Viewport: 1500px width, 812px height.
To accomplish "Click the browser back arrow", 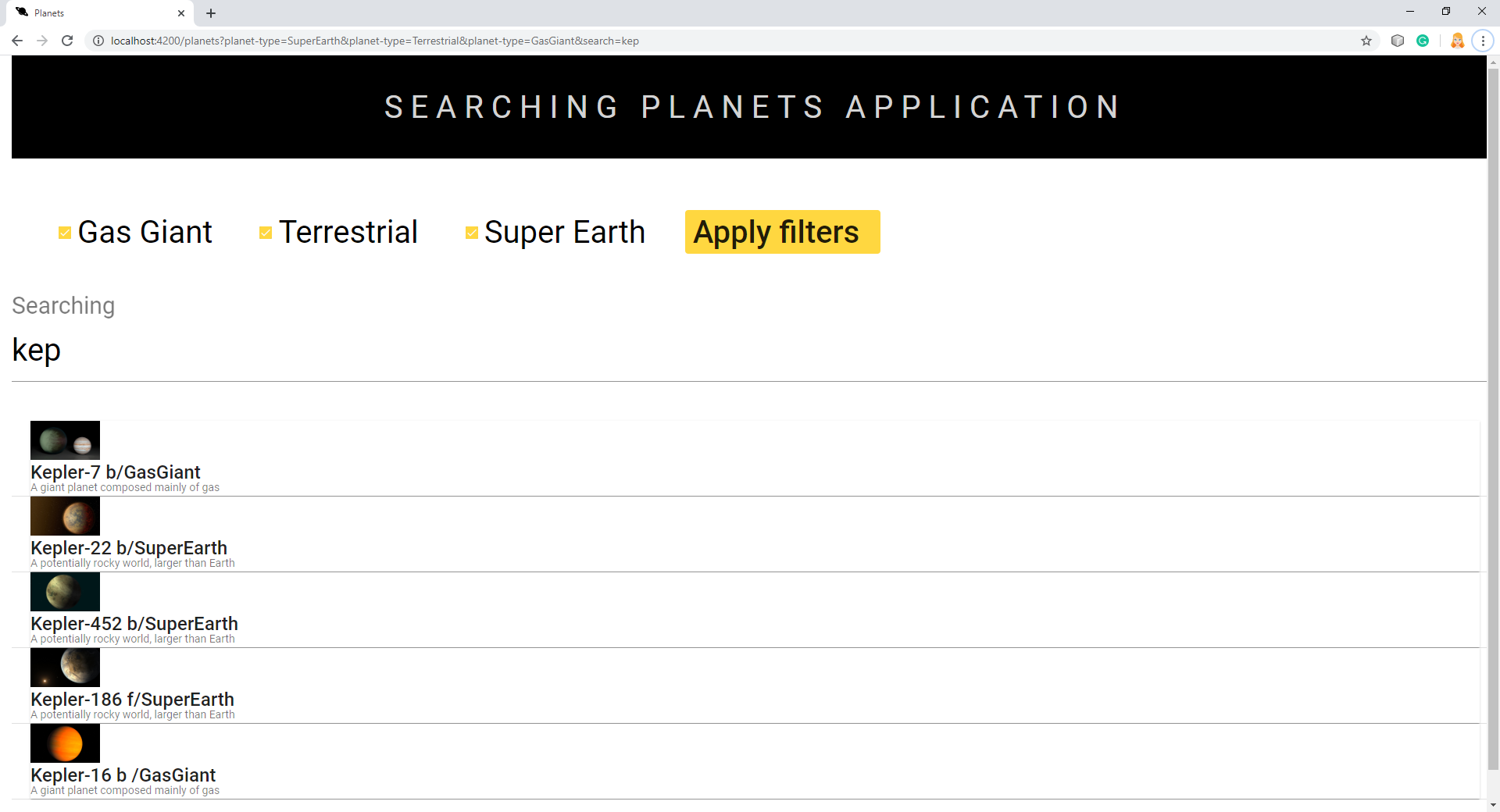I will [x=17, y=41].
